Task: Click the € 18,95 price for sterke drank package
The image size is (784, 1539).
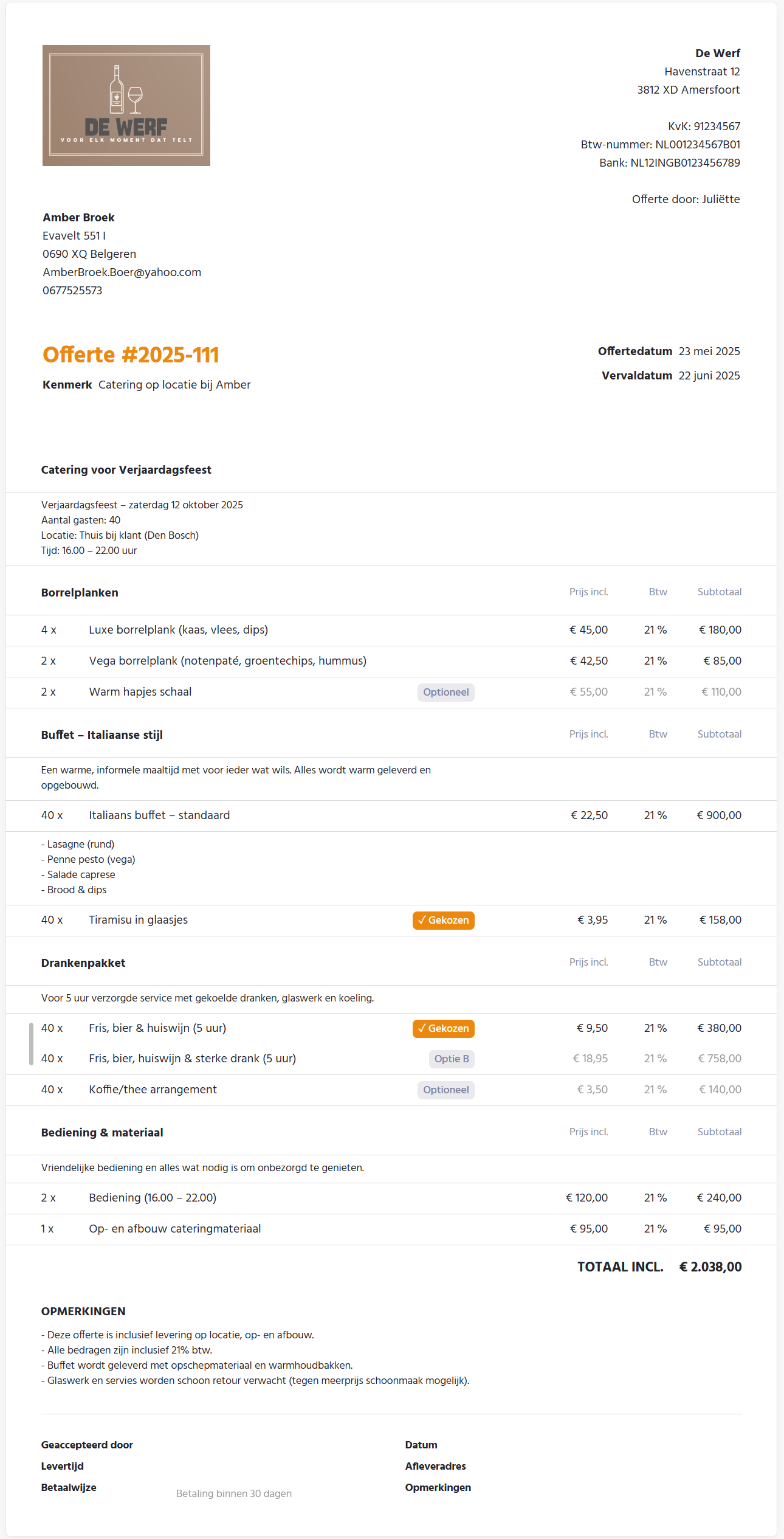Action: (x=590, y=1059)
